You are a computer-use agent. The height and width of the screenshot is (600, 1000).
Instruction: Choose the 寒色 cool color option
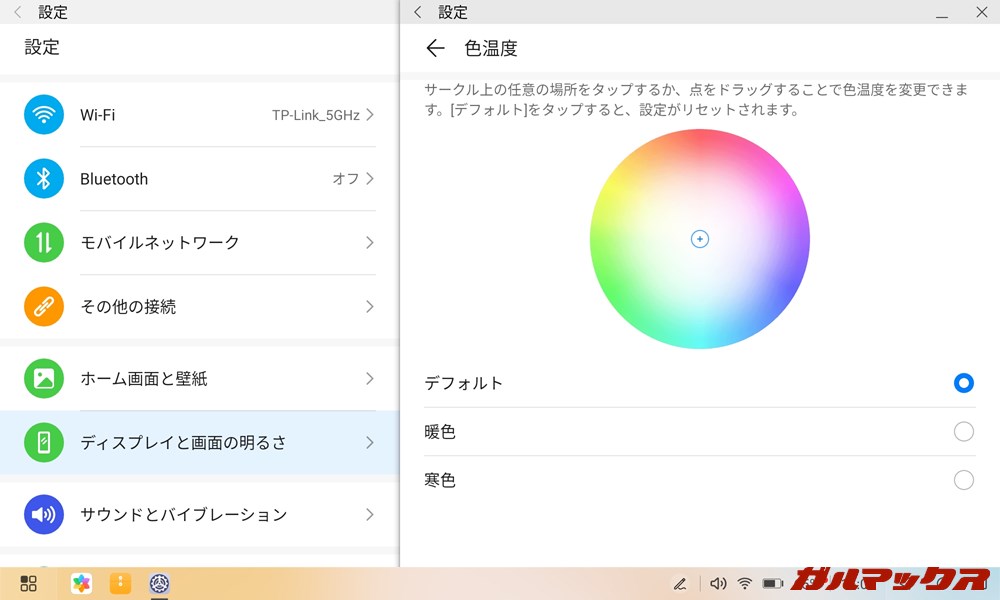click(x=963, y=480)
